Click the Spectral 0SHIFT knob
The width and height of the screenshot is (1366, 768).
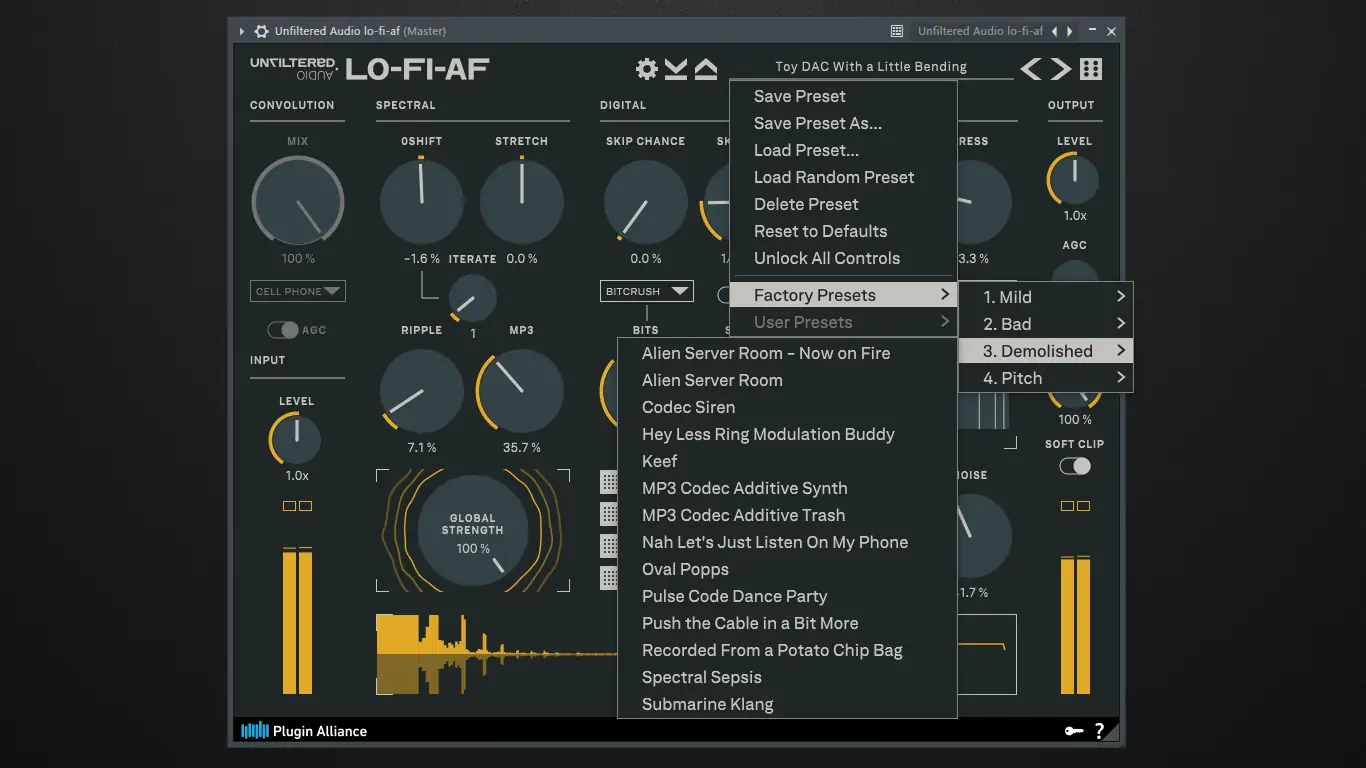421,201
